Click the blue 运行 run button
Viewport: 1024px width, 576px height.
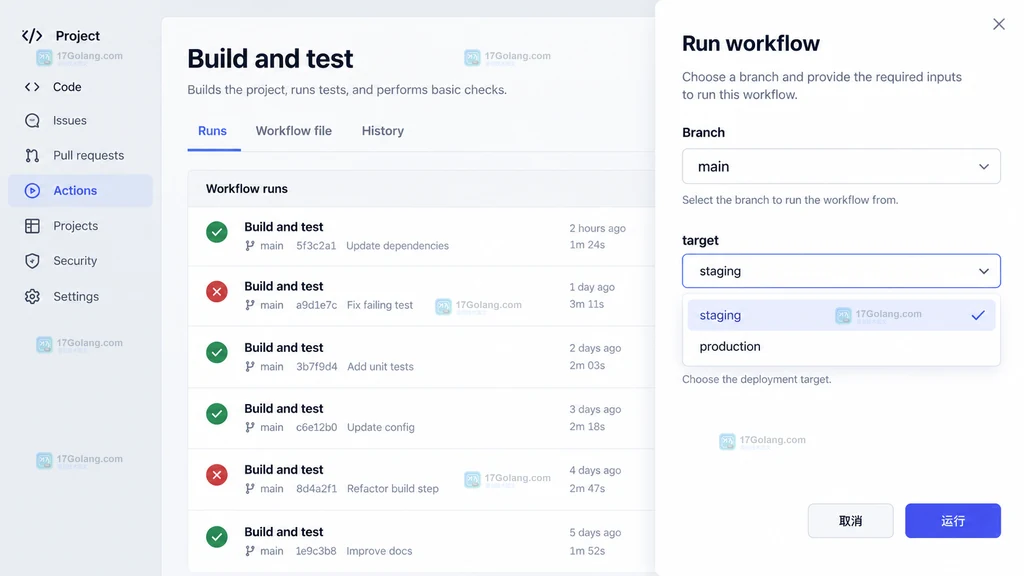coord(953,520)
